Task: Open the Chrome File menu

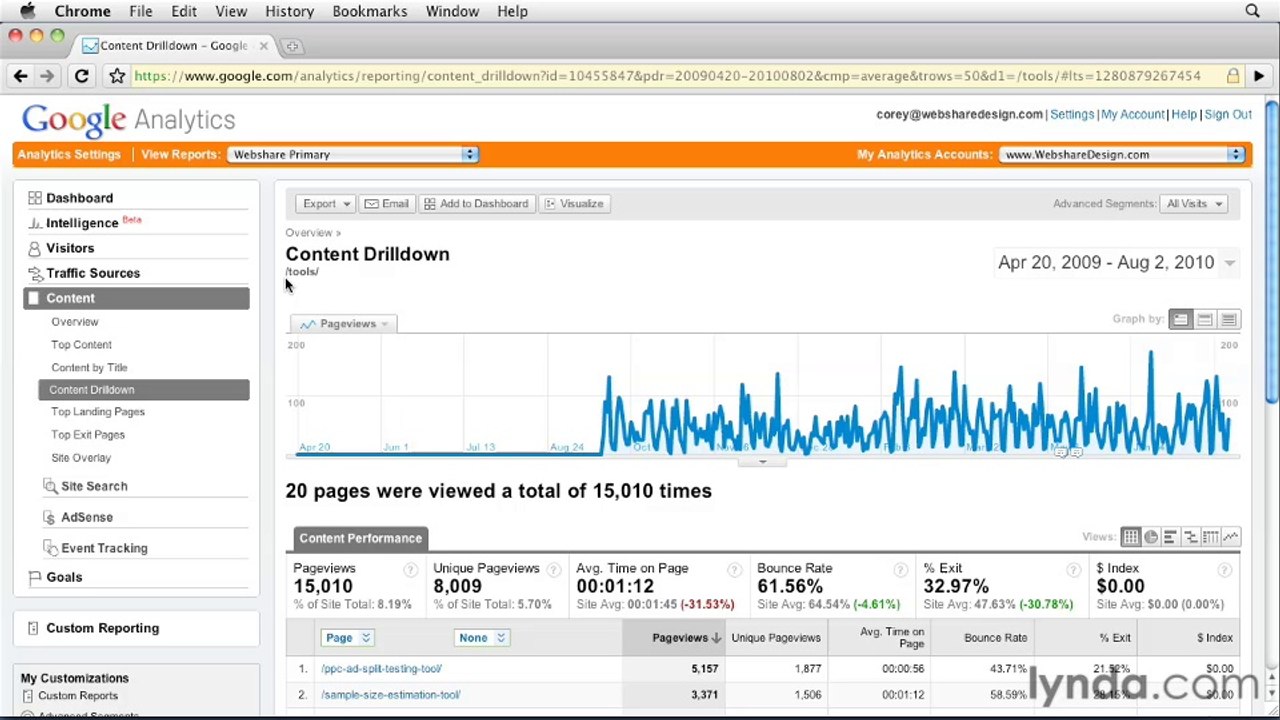Action: [140, 11]
